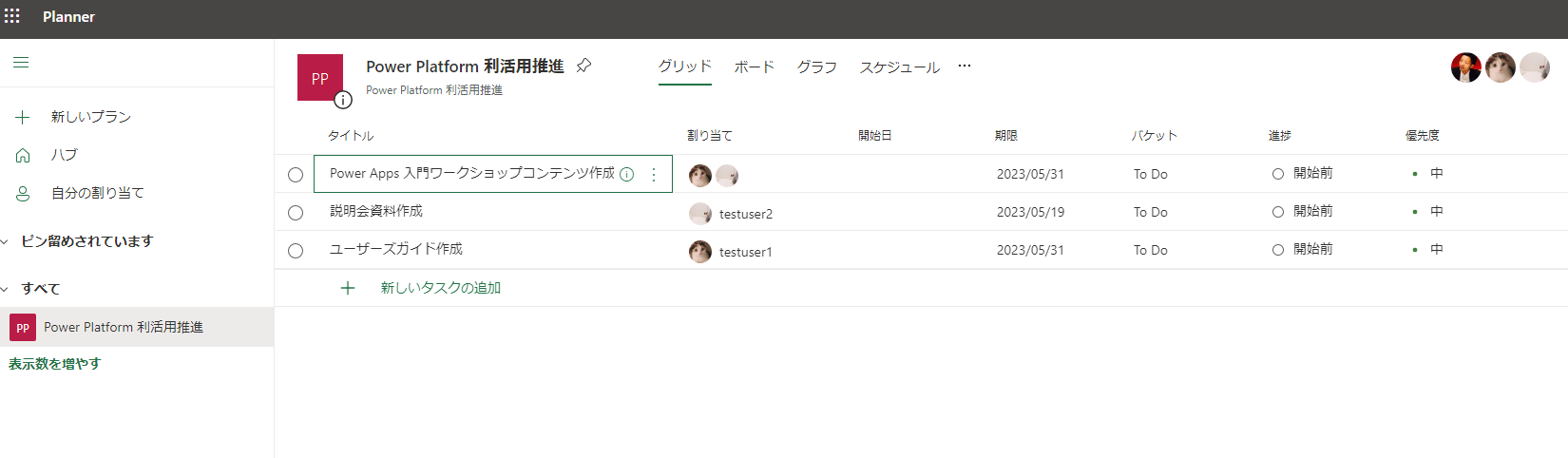The width and height of the screenshot is (1568, 458).
Task: Click the PP icon in sidebar plan list
Action: [23, 328]
